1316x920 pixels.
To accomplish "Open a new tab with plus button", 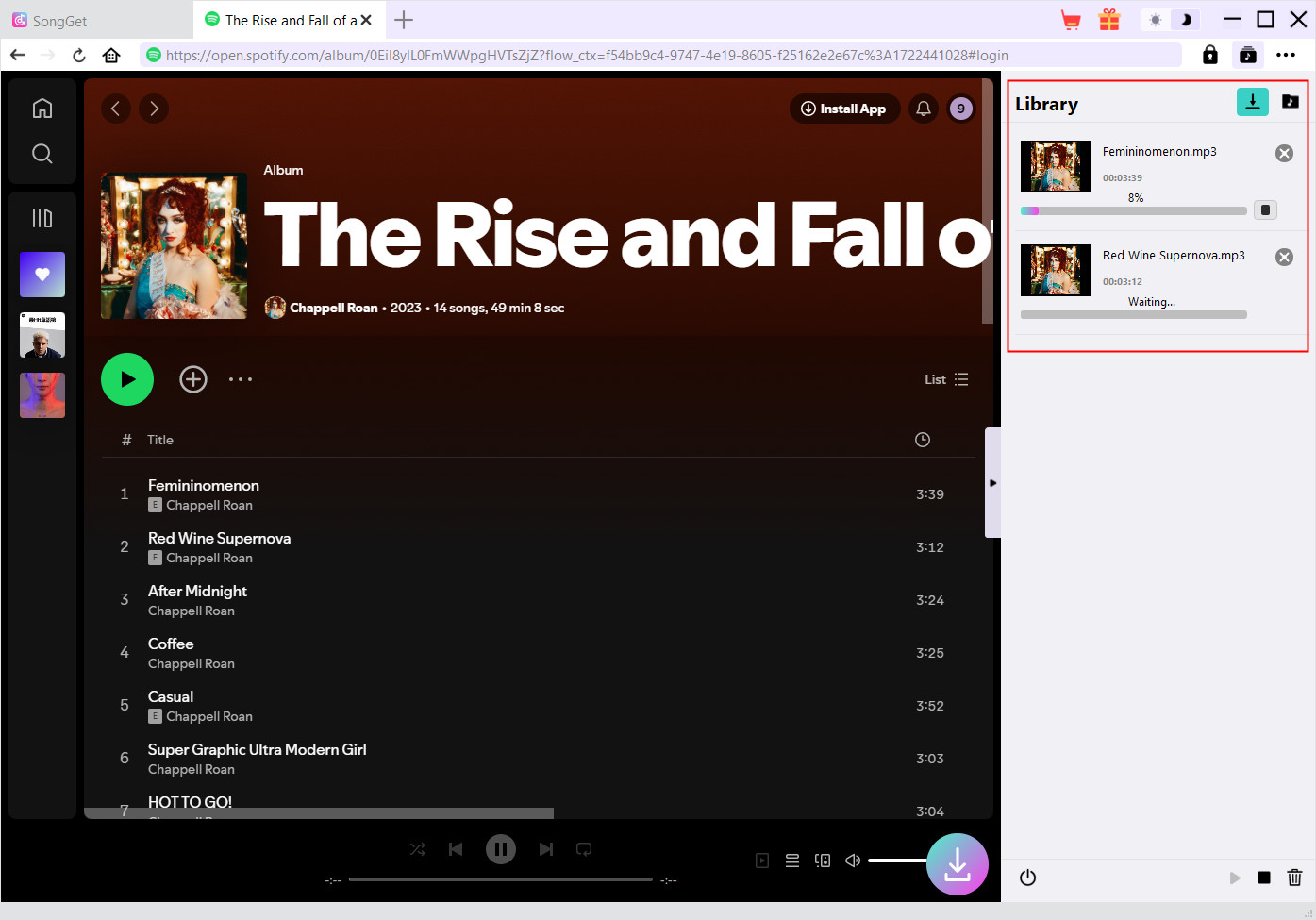I will coord(404,20).
